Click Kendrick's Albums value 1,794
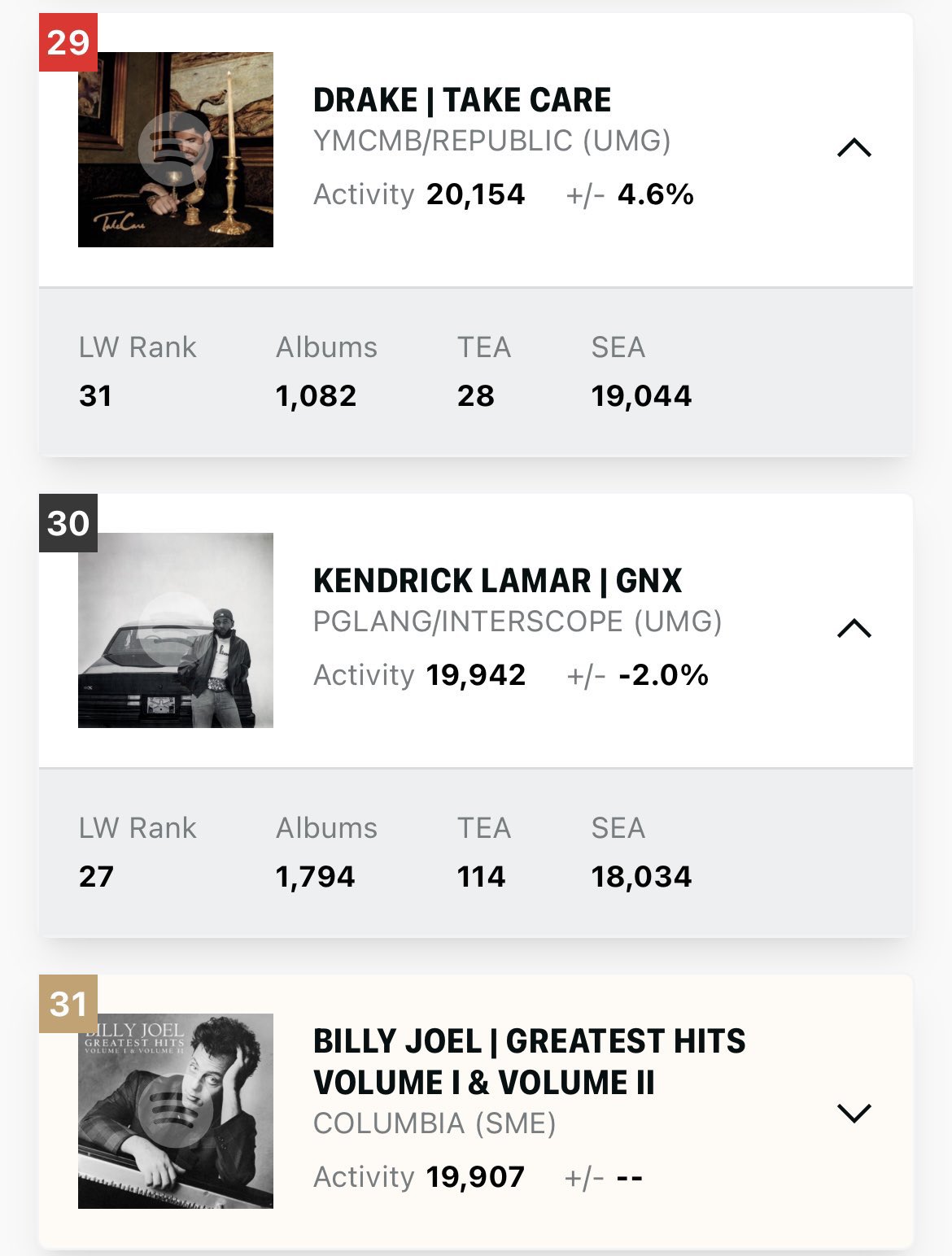This screenshot has width=952, height=1256. (315, 877)
